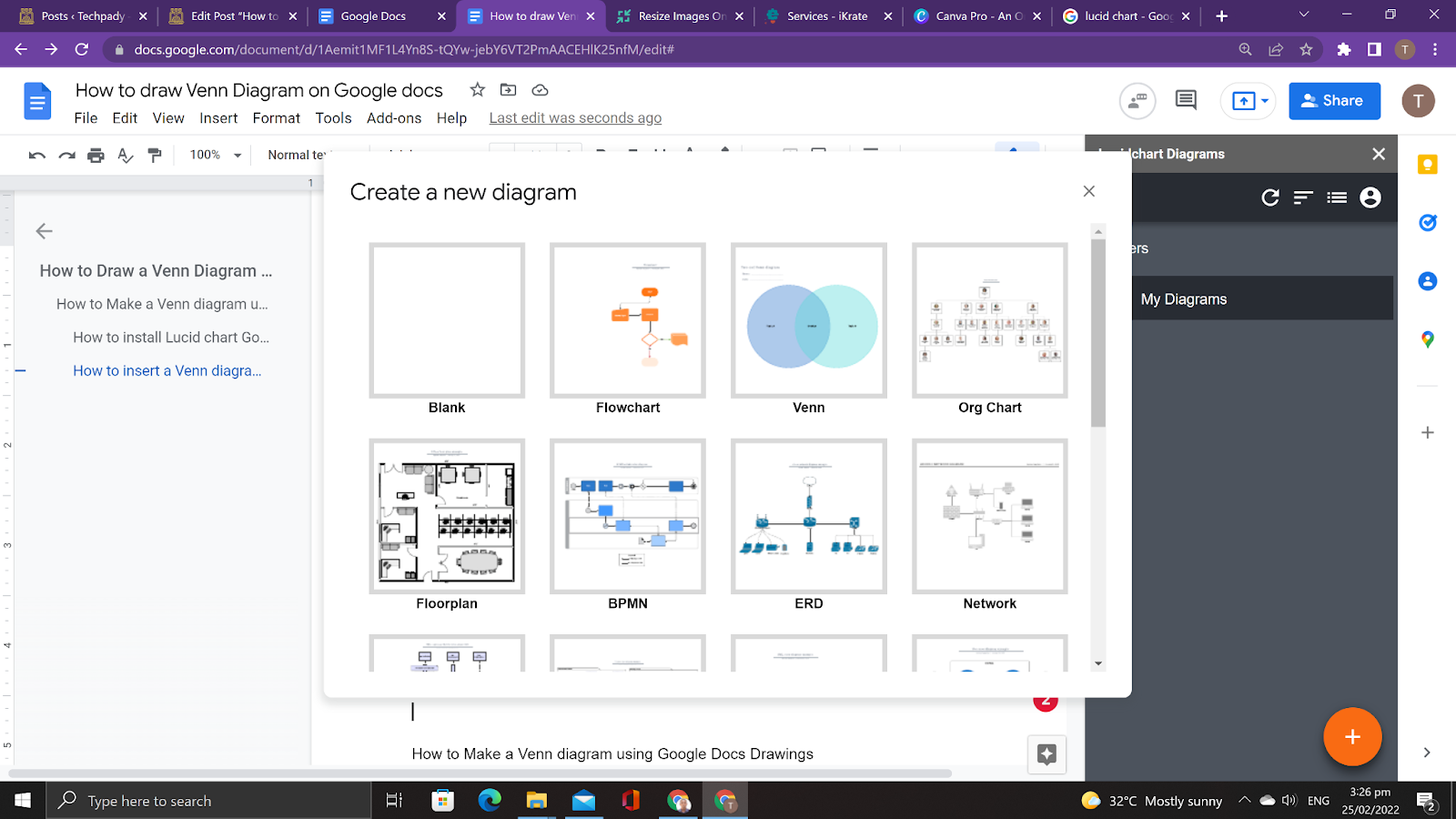
Task: Open the Lucidchart sort options icon
Action: [x=1303, y=197]
